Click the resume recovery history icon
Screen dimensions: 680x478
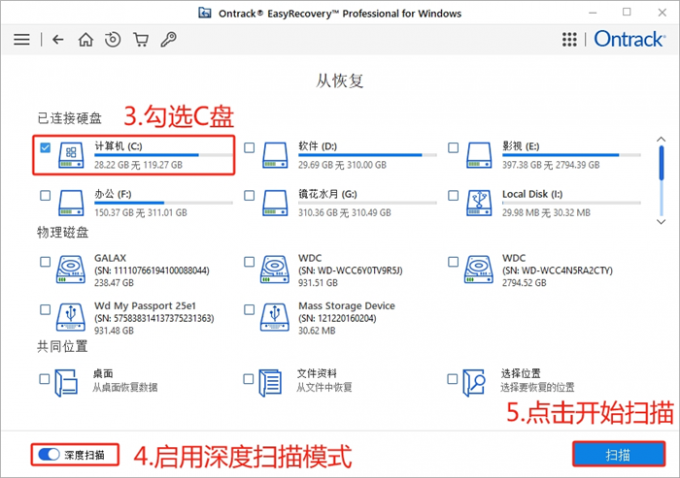point(113,40)
